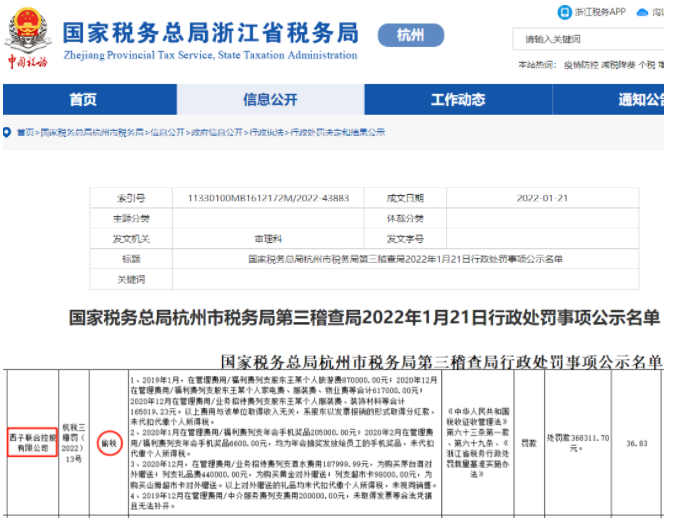Click breadcrumb 行政处罚决定和结果公示
Image resolution: width=676 pixels, height=525 pixels.
click(338, 132)
